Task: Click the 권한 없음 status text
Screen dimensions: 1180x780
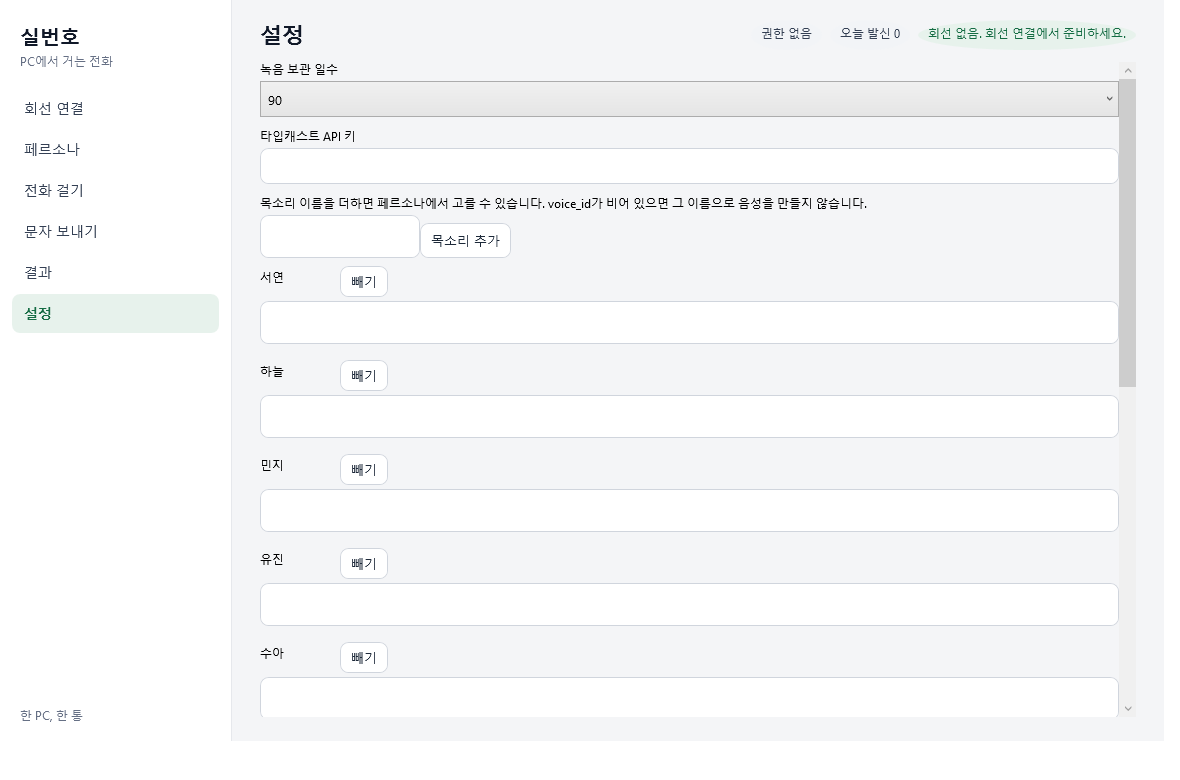Action: click(x=786, y=33)
